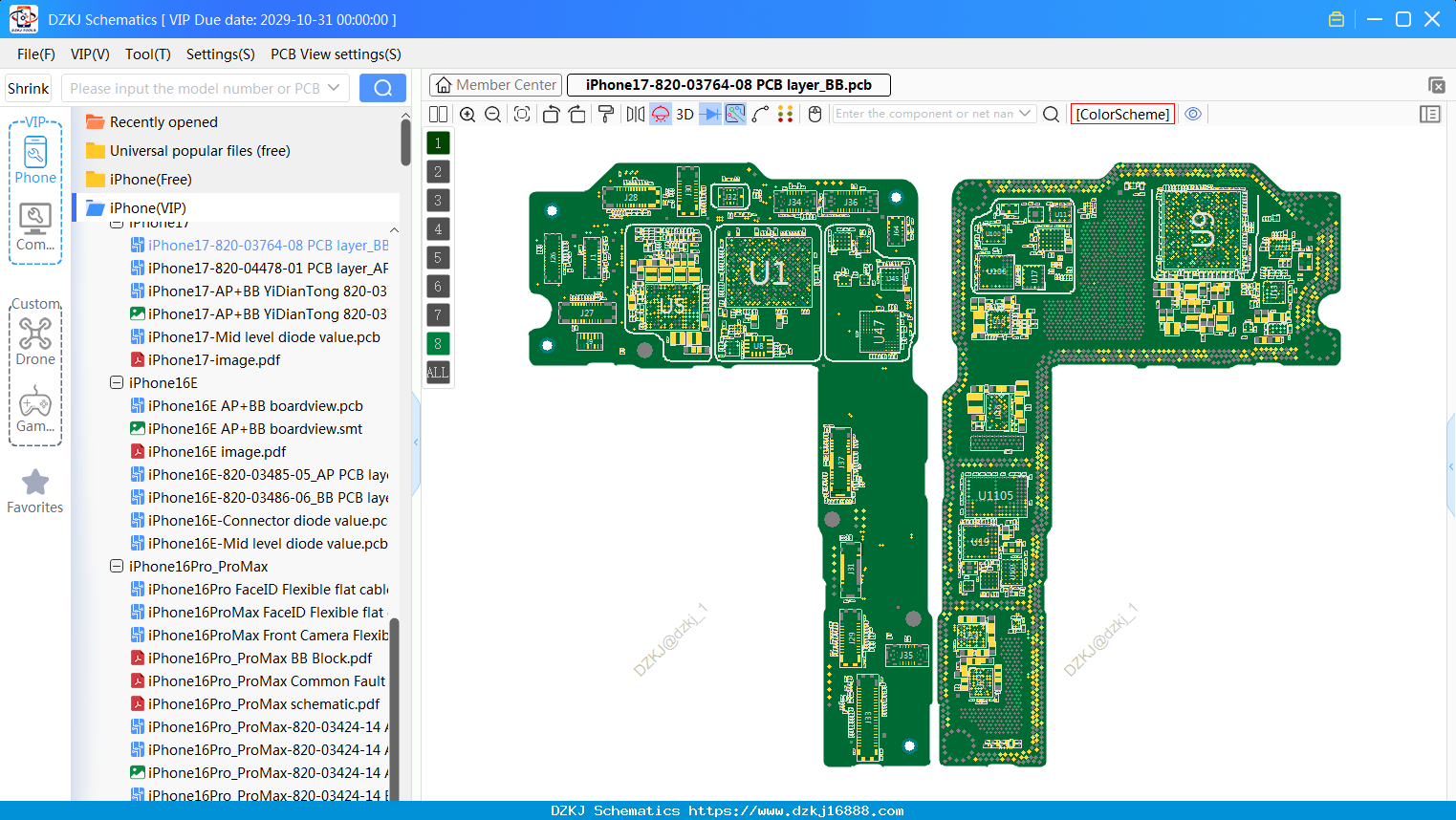The image size is (1456, 820).
Task: Select the Phone category in sidebar
Action: click(x=35, y=161)
